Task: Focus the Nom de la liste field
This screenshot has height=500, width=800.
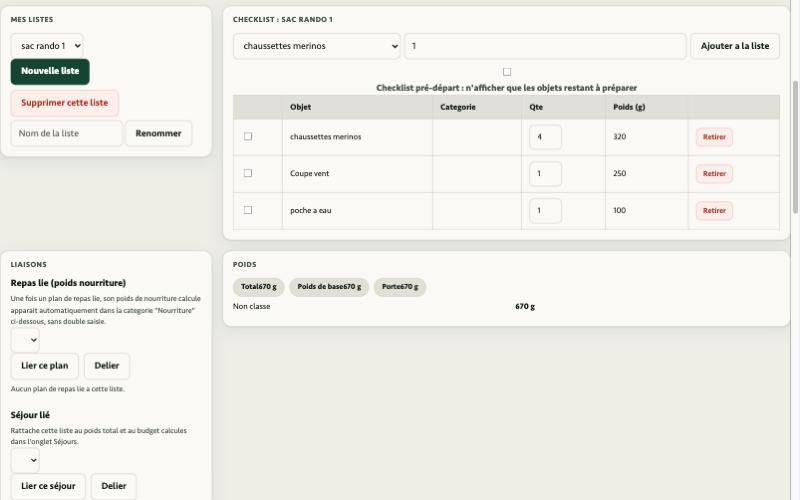Action: click(x=66, y=134)
